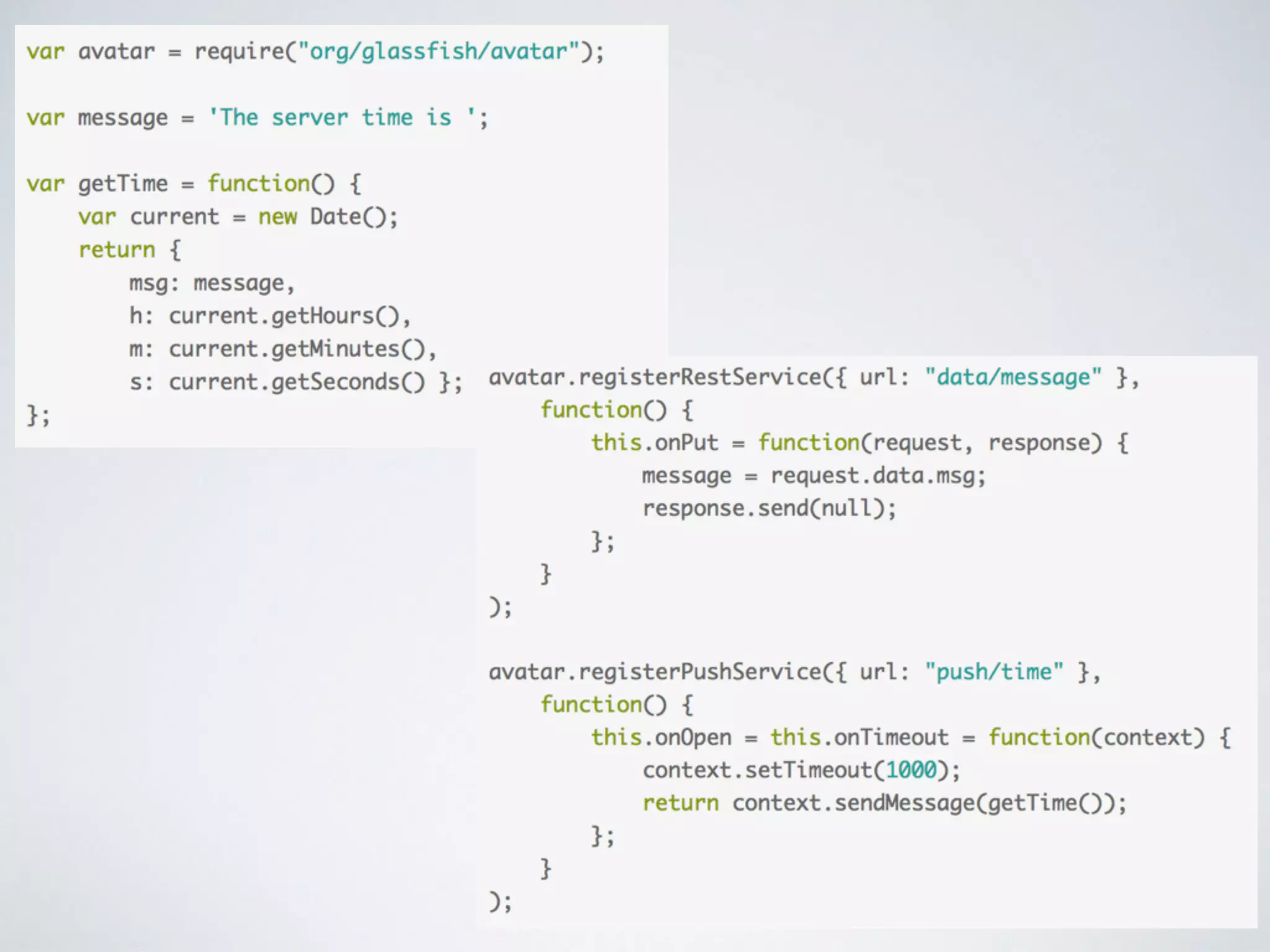Click the line 'msg: message,'
1270x952 pixels.
click(x=212, y=283)
